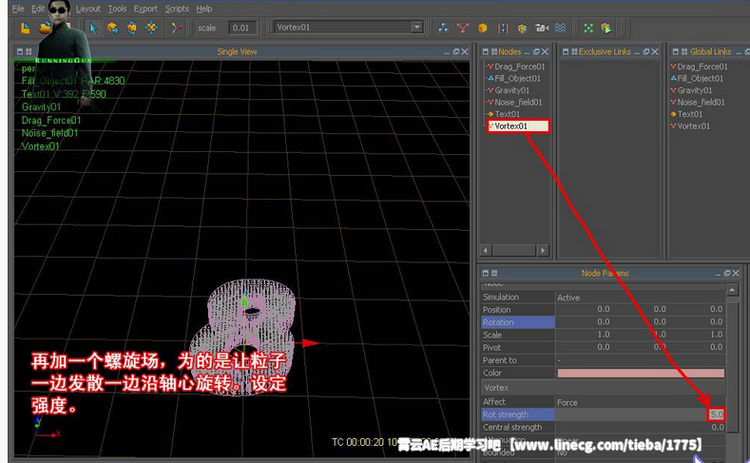Open the Vortex01 node selector dropdown
This screenshot has width=750, height=463.
point(417,27)
